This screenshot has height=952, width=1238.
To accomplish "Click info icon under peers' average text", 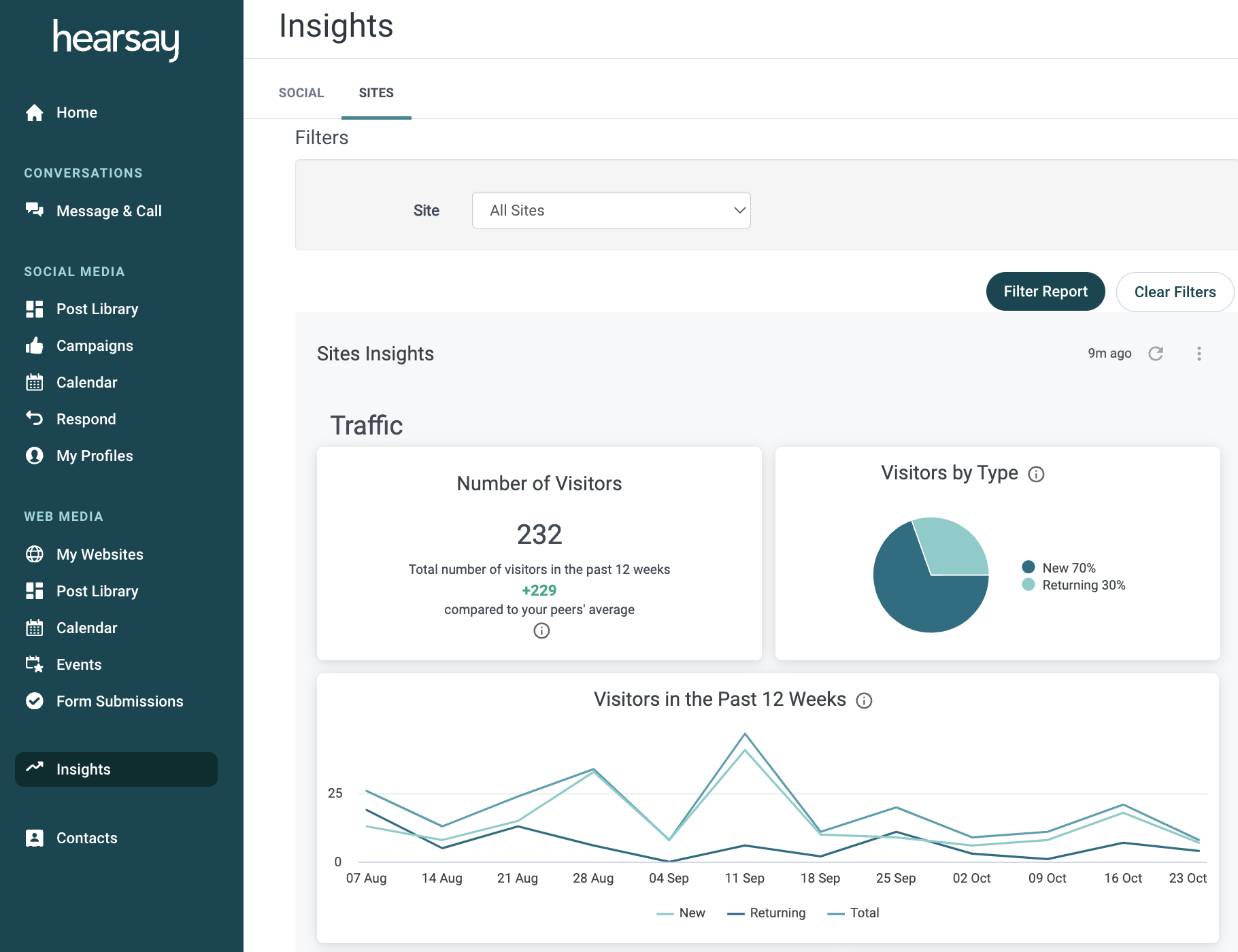I will 541,631.
